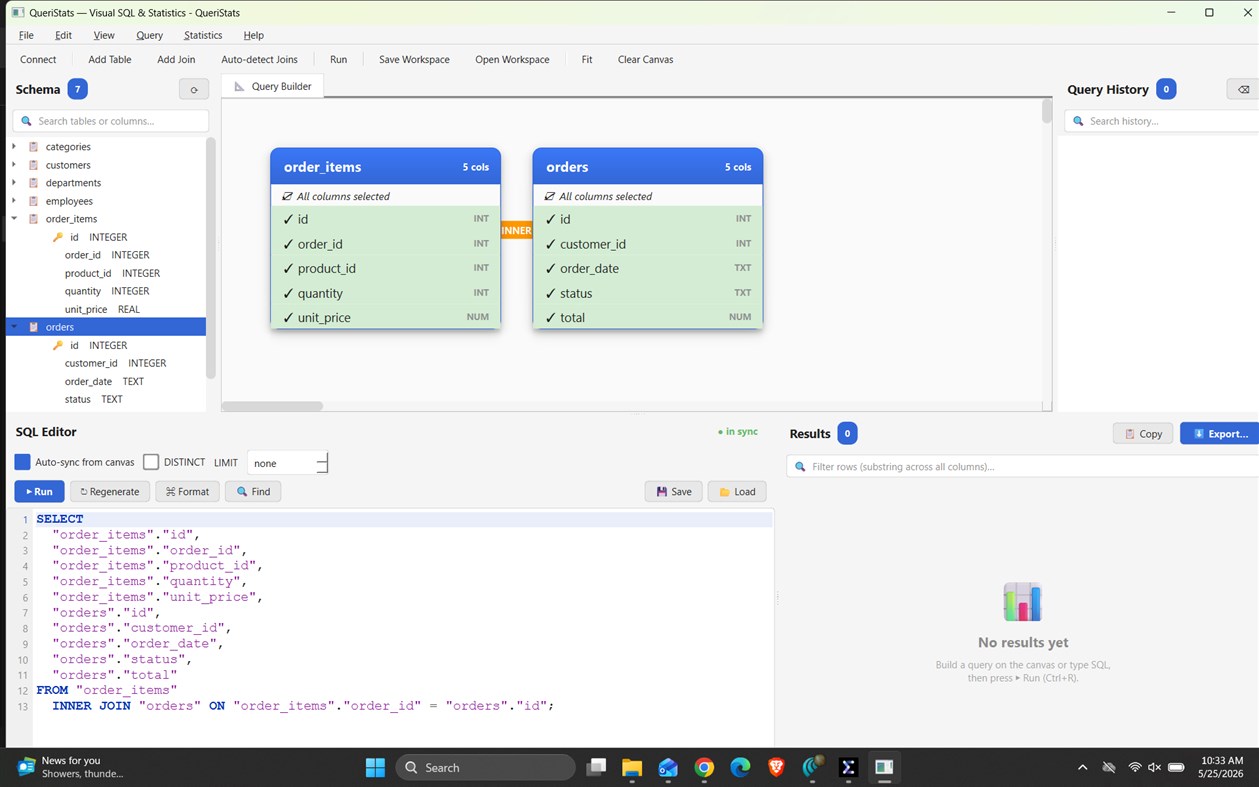Click Copy in the Results panel
Viewport: 1259px width, 787px height.
pyautogui.click(x=1143, y=433)
